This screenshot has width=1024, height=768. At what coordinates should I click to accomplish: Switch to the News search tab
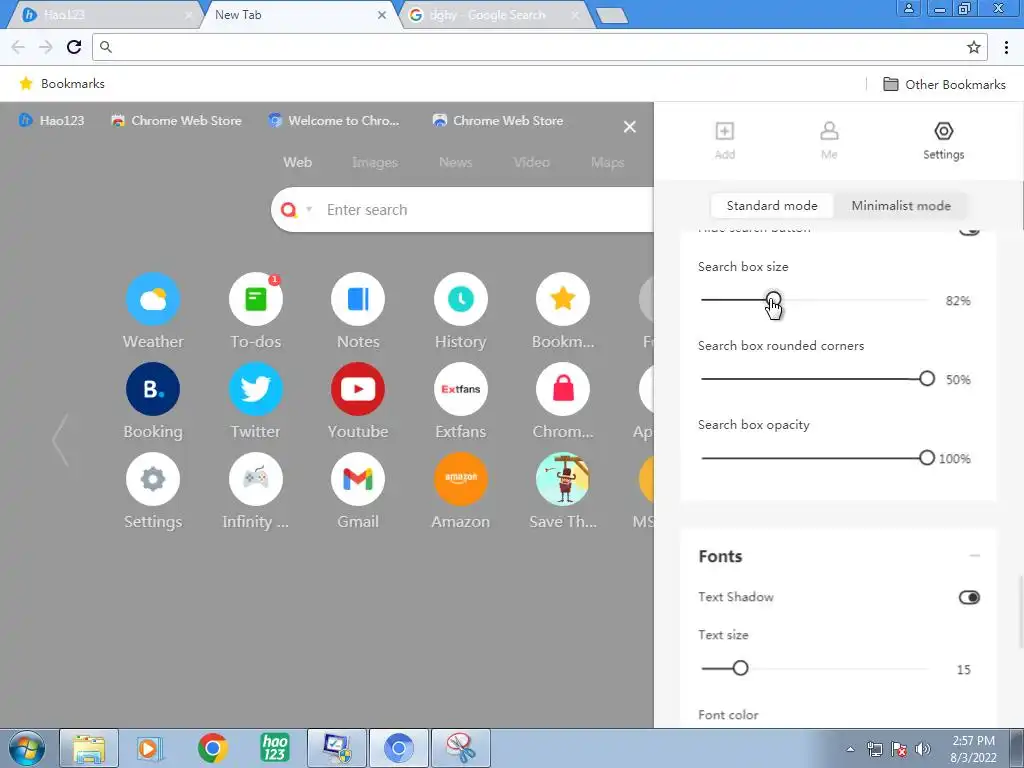point(455,162)
